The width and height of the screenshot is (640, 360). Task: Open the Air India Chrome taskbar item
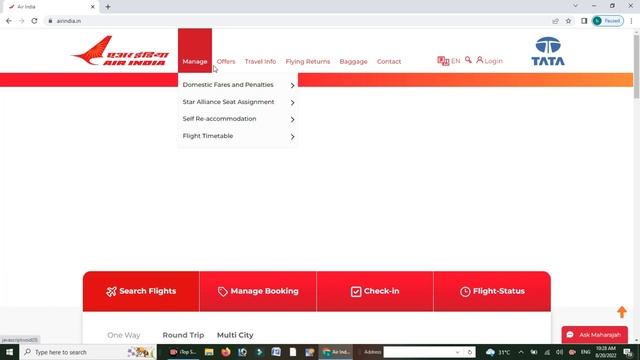pyautogui.click(x=336, y=352)
